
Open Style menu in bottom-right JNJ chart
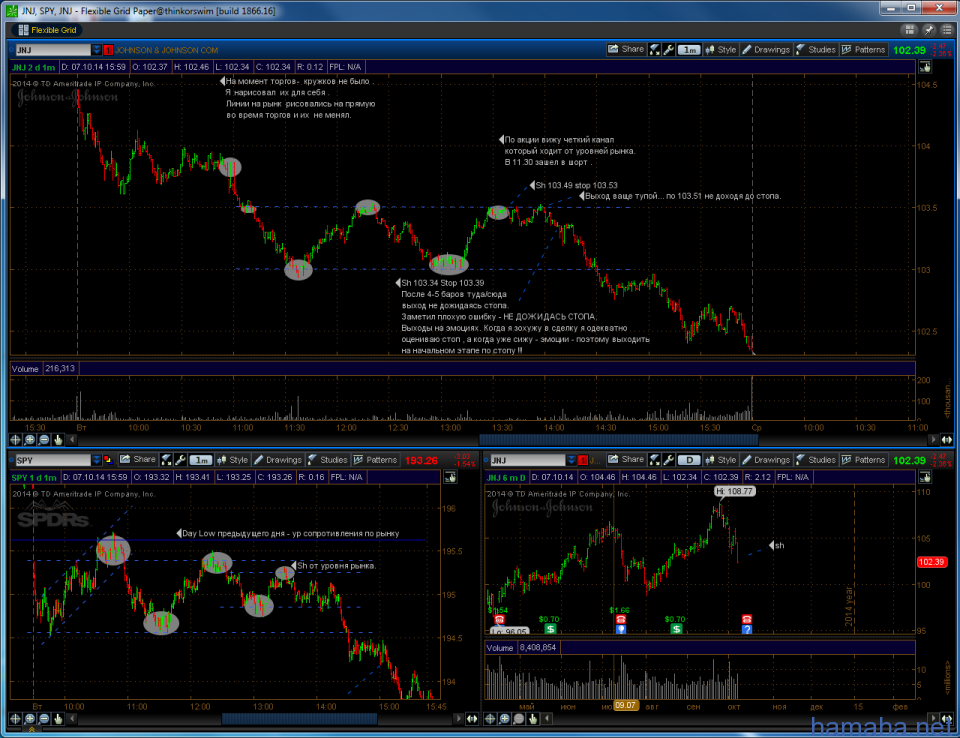(721, 460)
